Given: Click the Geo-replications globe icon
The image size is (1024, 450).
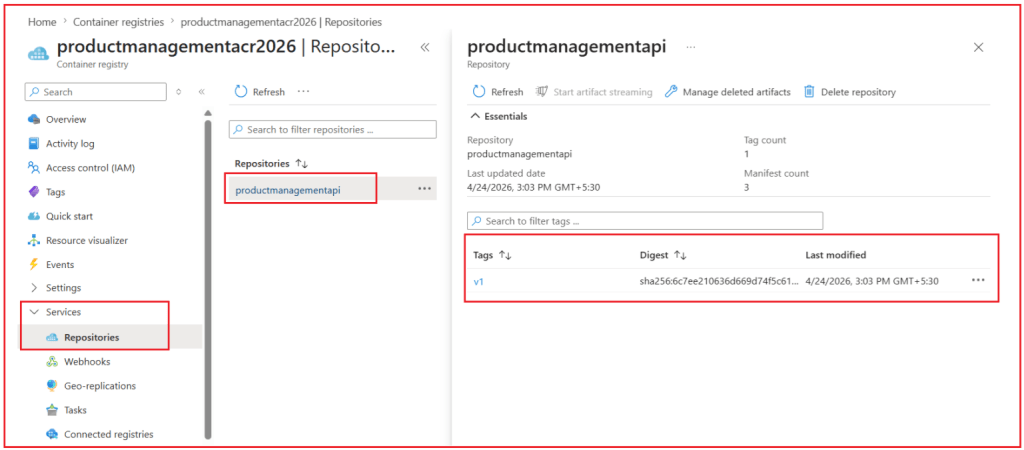Looking at the screenshot, I should (52, 386).
